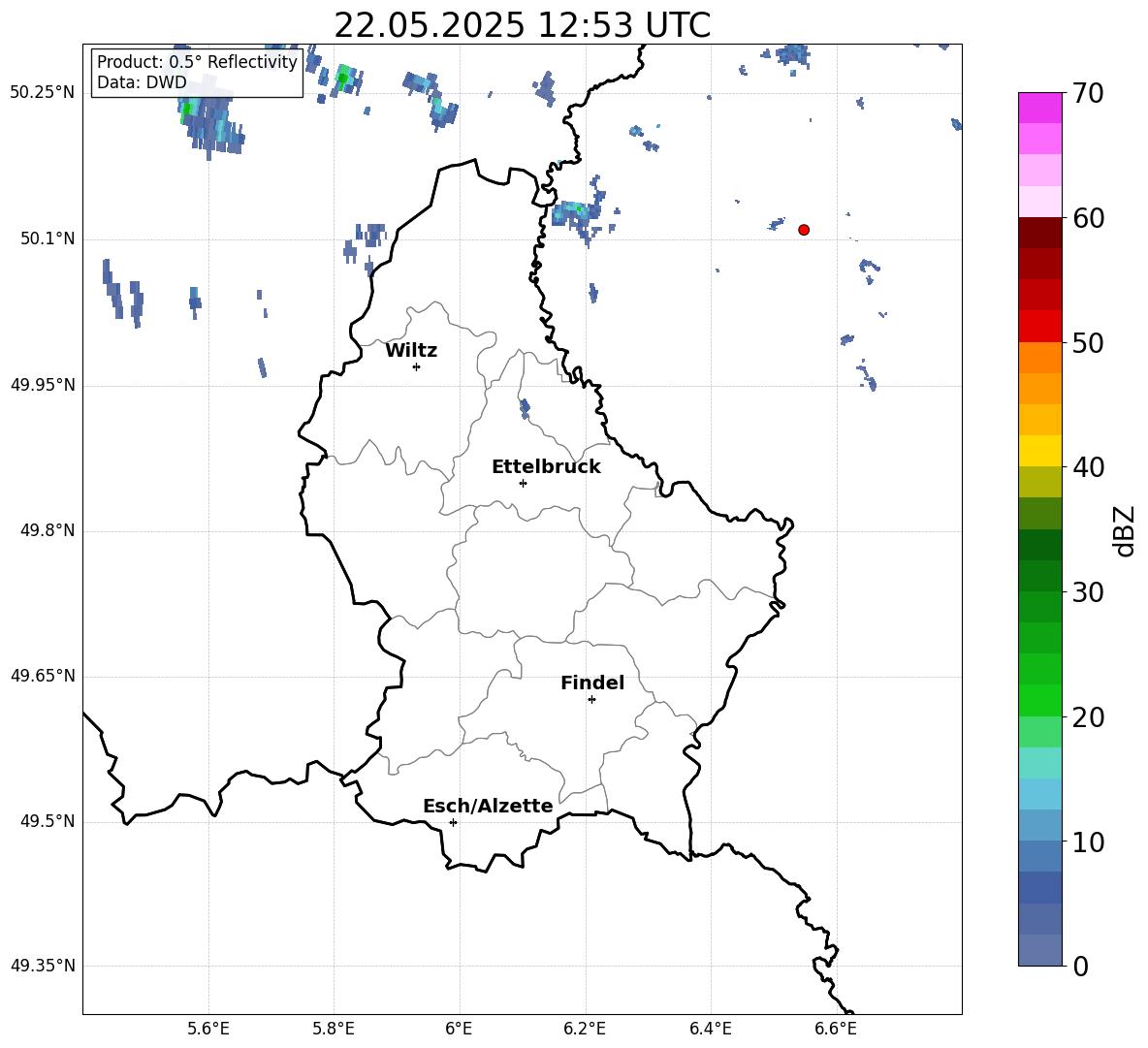Pick the magenta swatch at the colorbar top
Screen dimensions: 1148x1048
(1039, 109)
